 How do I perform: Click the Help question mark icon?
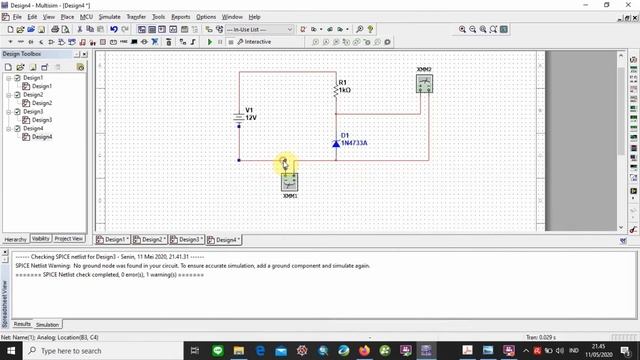pyautogui.click(x=370, y=29)
